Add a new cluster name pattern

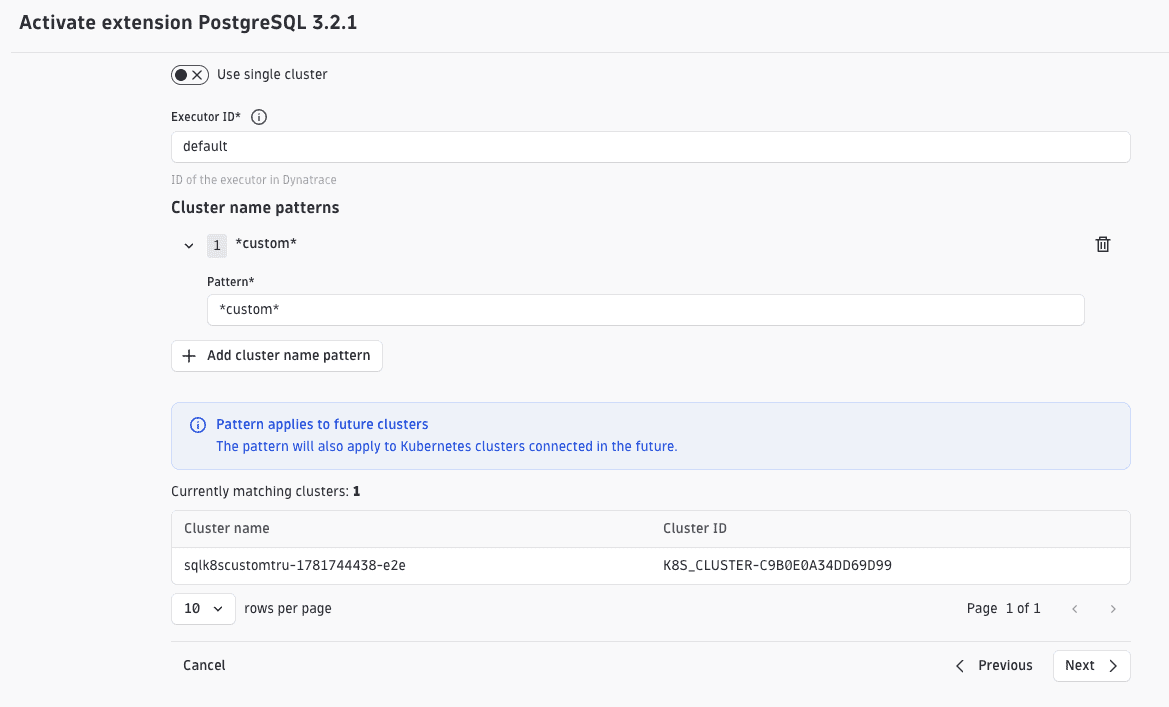tap(277, 356)
